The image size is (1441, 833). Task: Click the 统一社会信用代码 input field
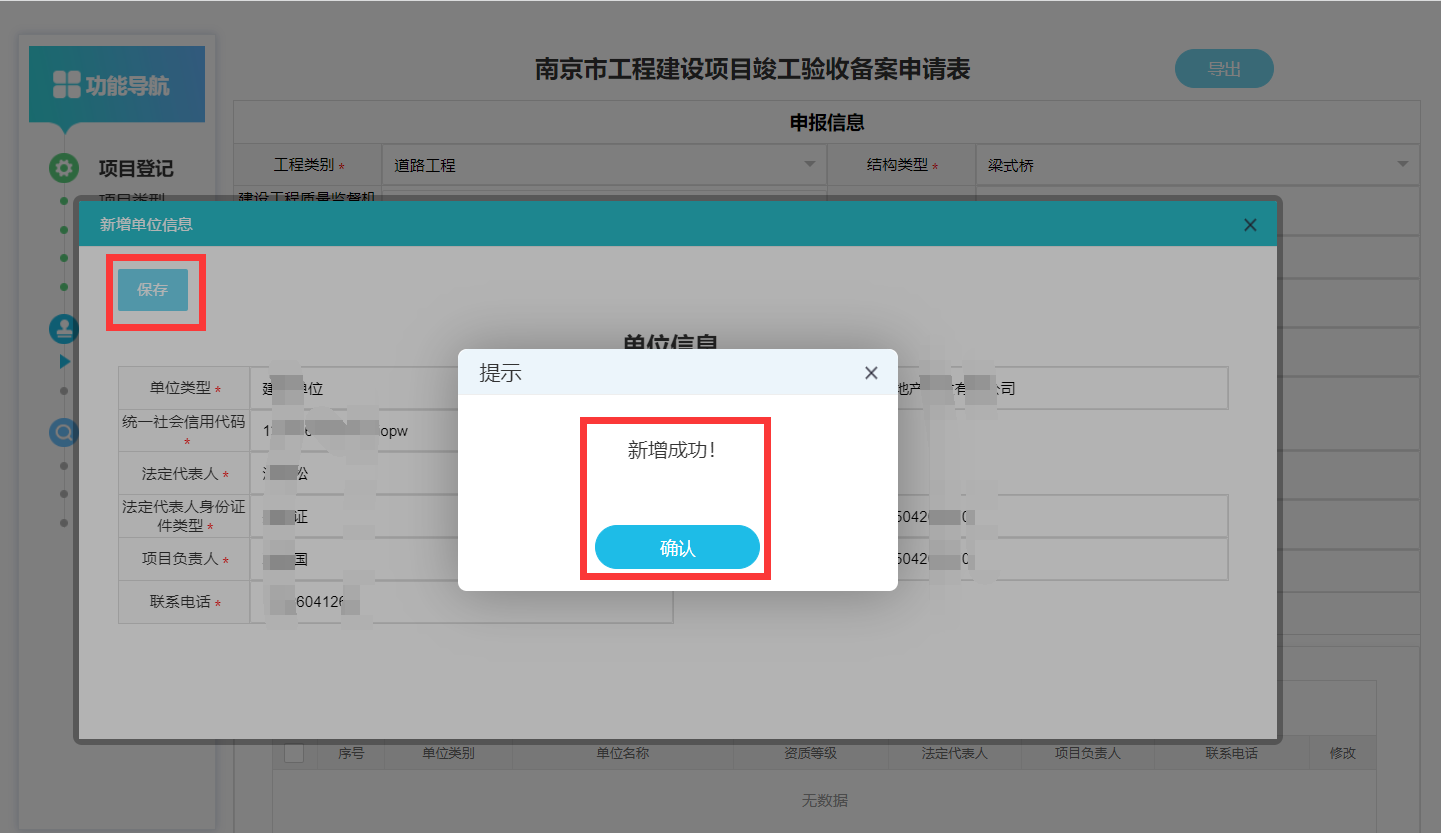[460, 431]
